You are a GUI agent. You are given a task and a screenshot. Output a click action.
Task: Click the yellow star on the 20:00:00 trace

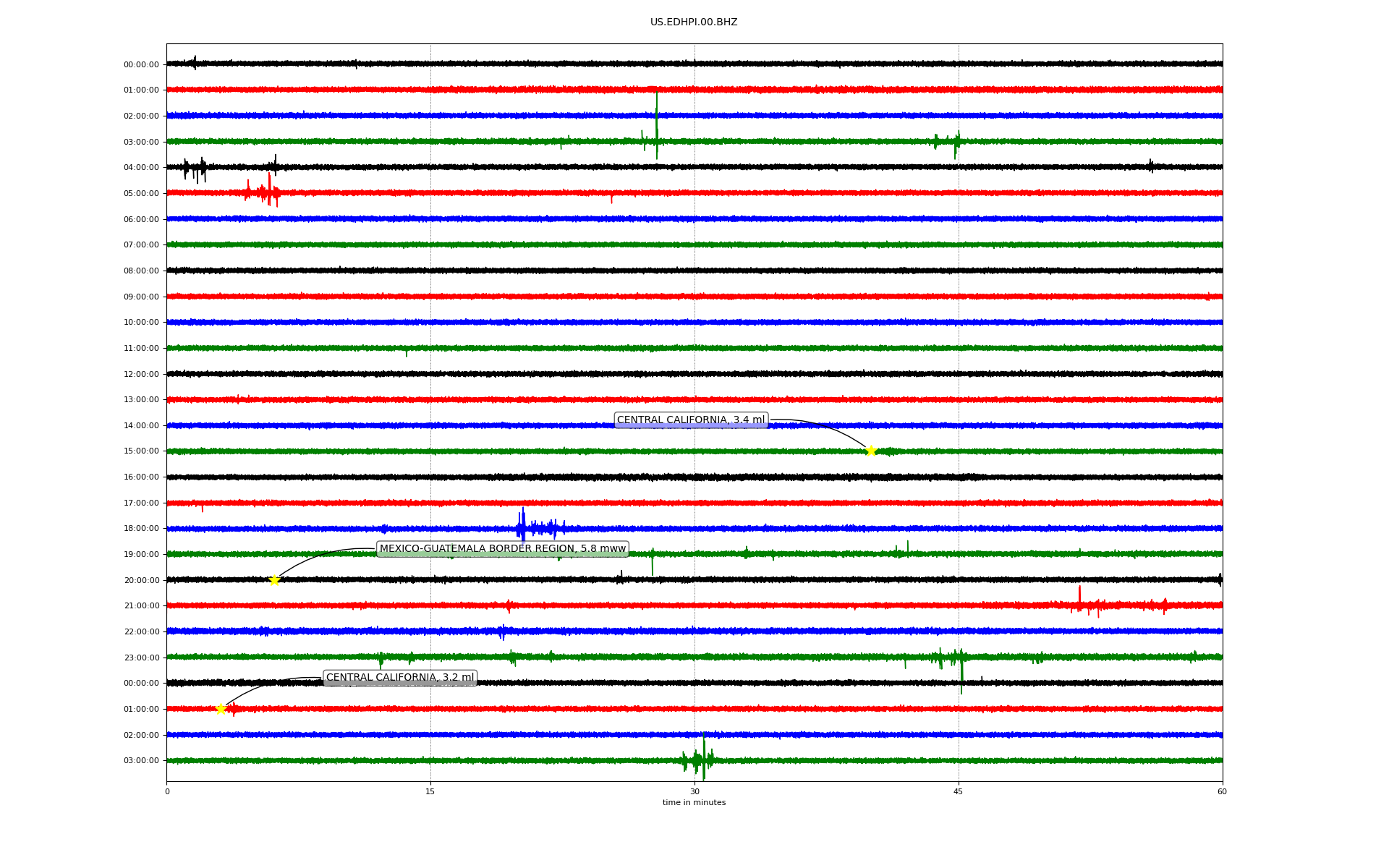point(274,580)
